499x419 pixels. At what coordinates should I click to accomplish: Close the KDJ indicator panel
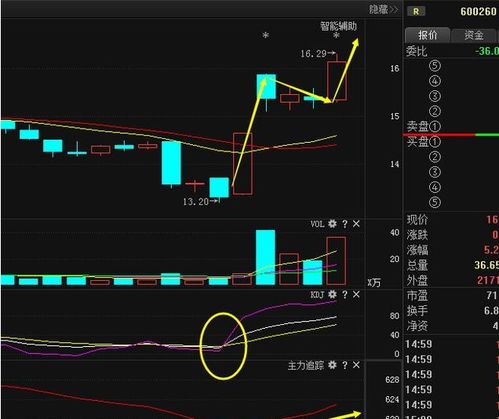click(x=356, y=295)
